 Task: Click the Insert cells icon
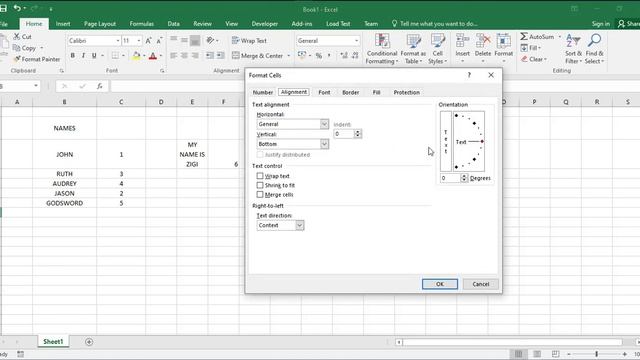pyautogui.click(x=462, y=42)
